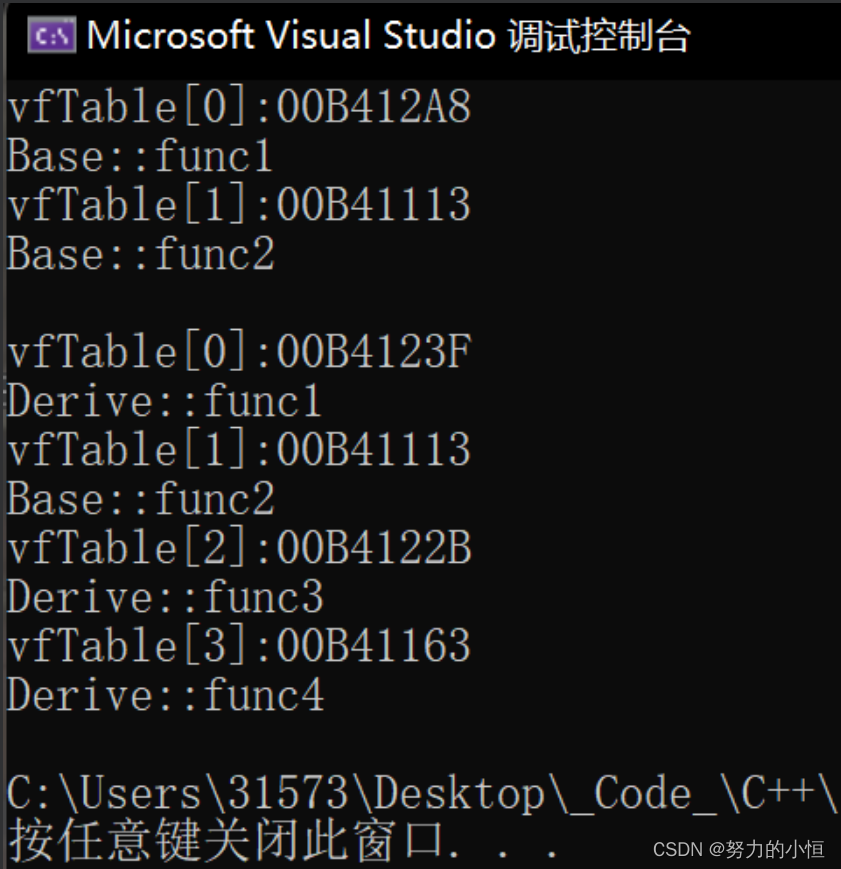Click the Derive::func3 output line
This screenshot has height=869, width=841.
tap(165, 597)
